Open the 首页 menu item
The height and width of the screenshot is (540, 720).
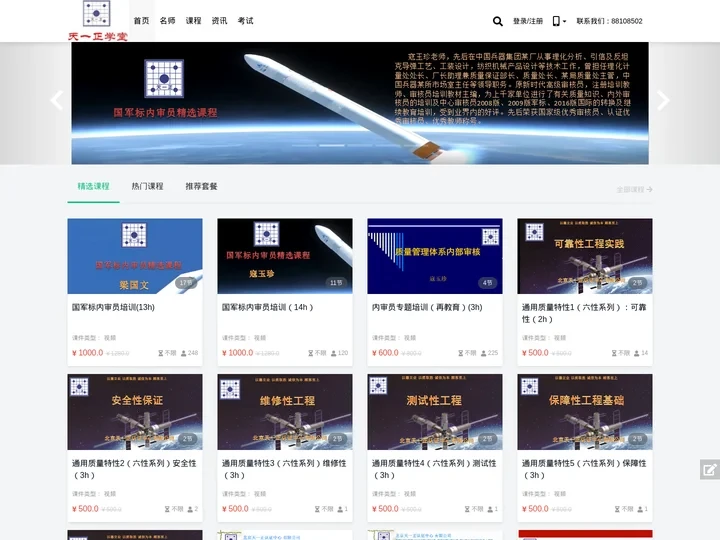[x=141, y=21]
